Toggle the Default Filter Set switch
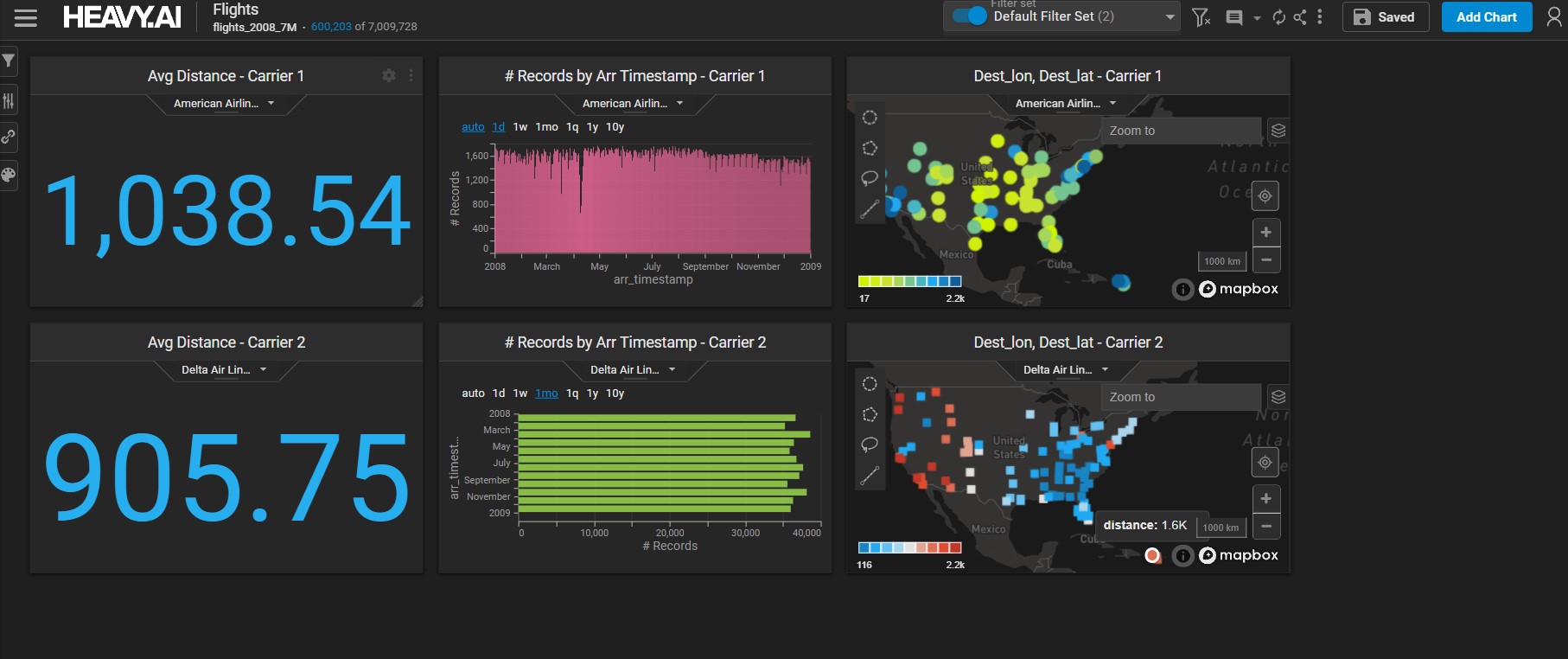The height and width of the screenshot is (659, 1568). [969, 16]
